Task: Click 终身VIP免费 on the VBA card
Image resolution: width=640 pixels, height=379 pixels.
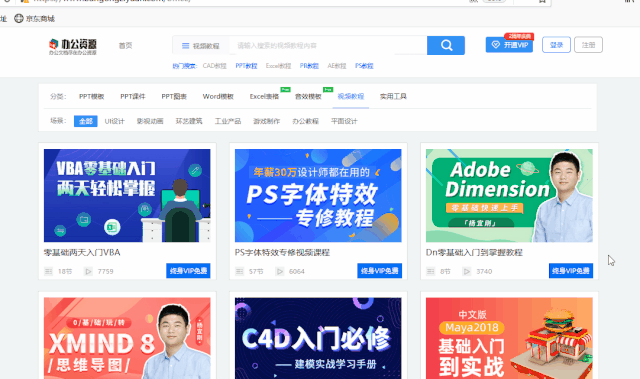Action: click(x=188, y=270)
